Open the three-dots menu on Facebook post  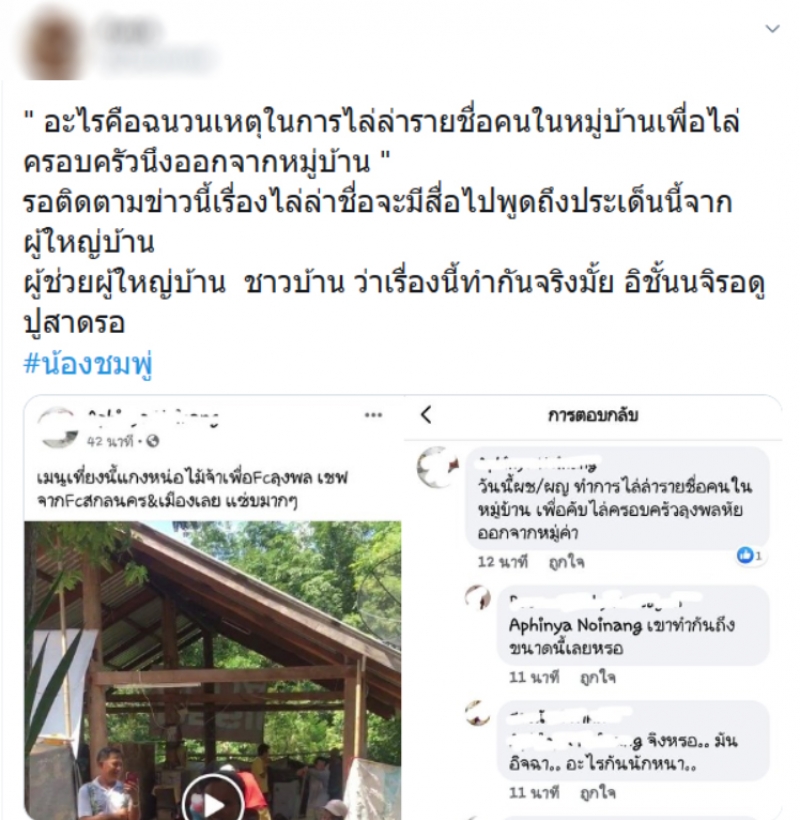[373, 415]
